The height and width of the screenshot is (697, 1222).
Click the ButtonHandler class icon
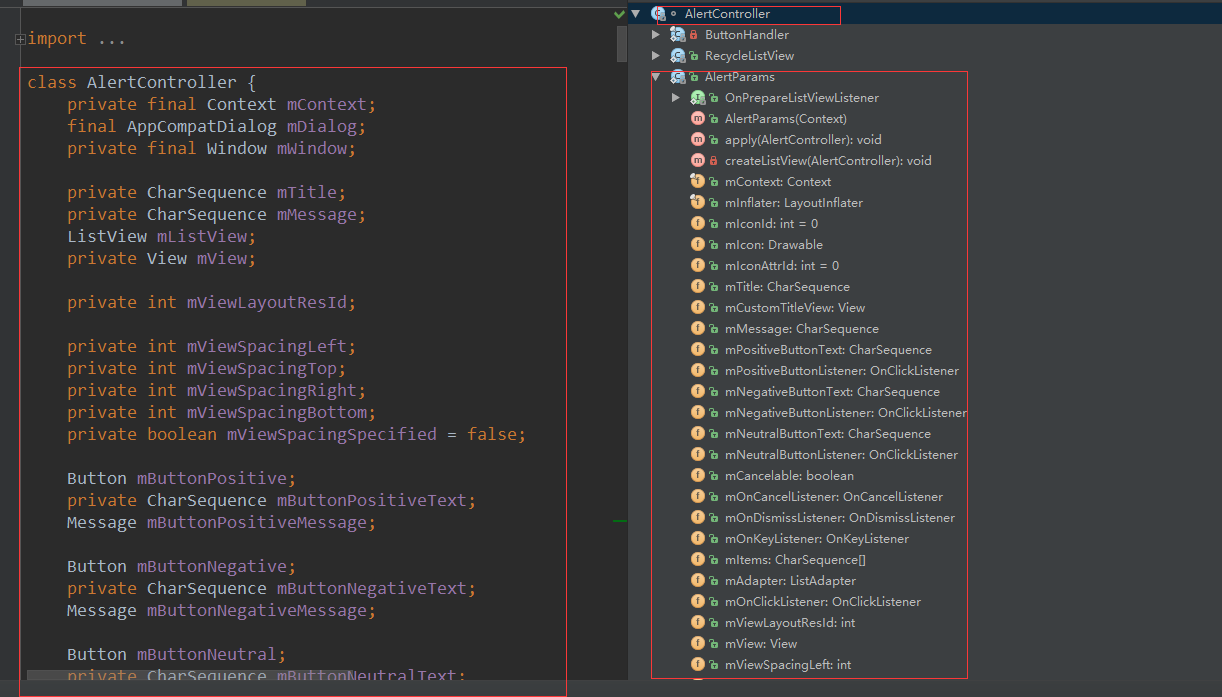pos(678,35)
